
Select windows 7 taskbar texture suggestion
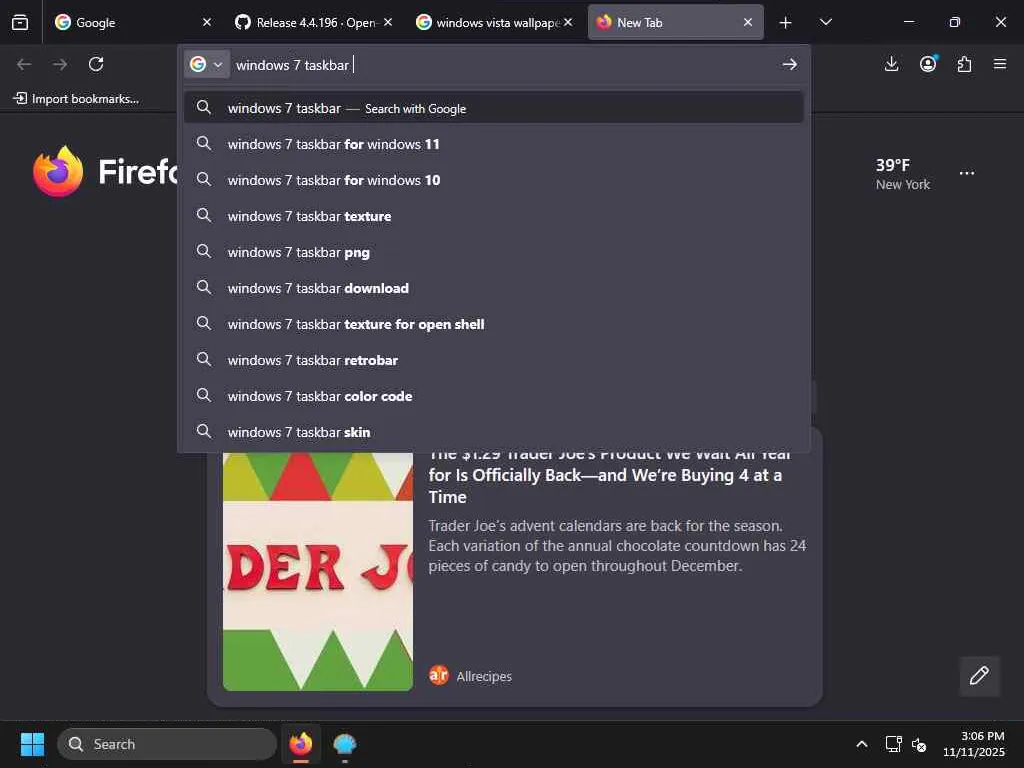[494, 216]
